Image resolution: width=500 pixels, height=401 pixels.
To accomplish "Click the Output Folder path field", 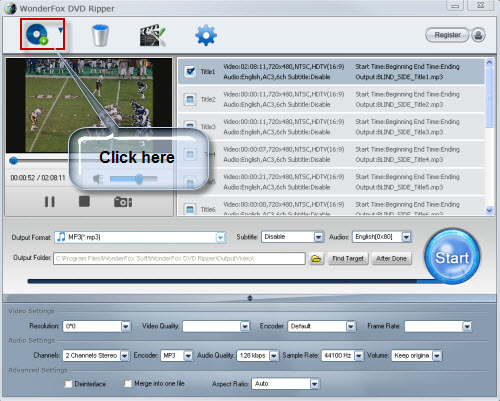I will [179, 258].
